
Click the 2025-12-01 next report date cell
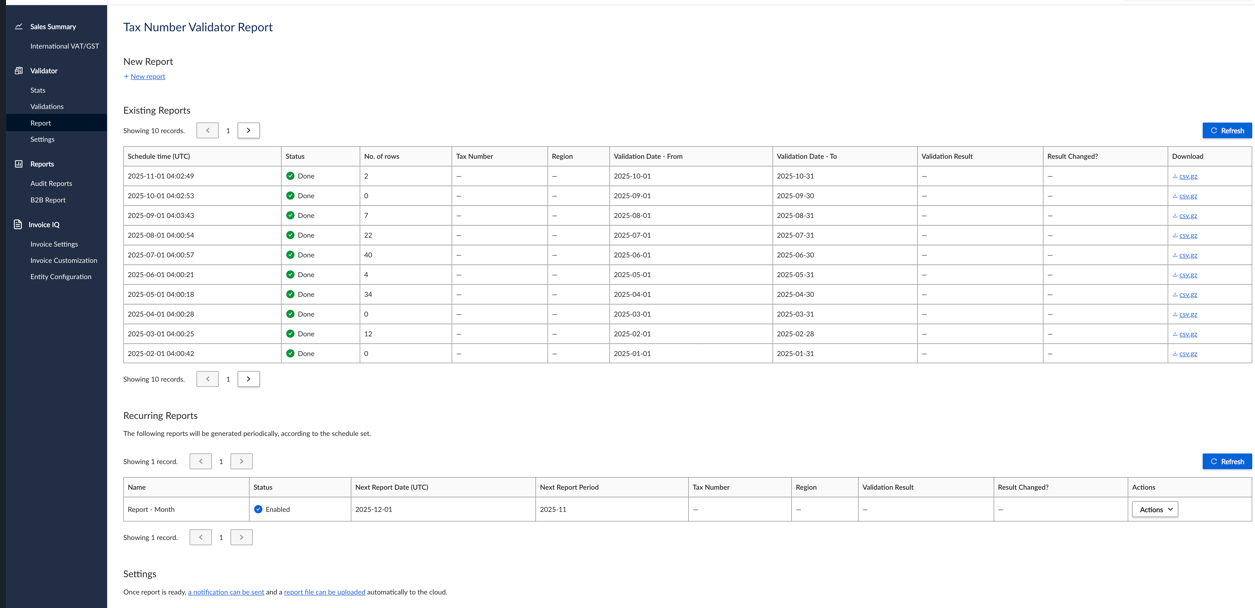[x=443, y=509]
